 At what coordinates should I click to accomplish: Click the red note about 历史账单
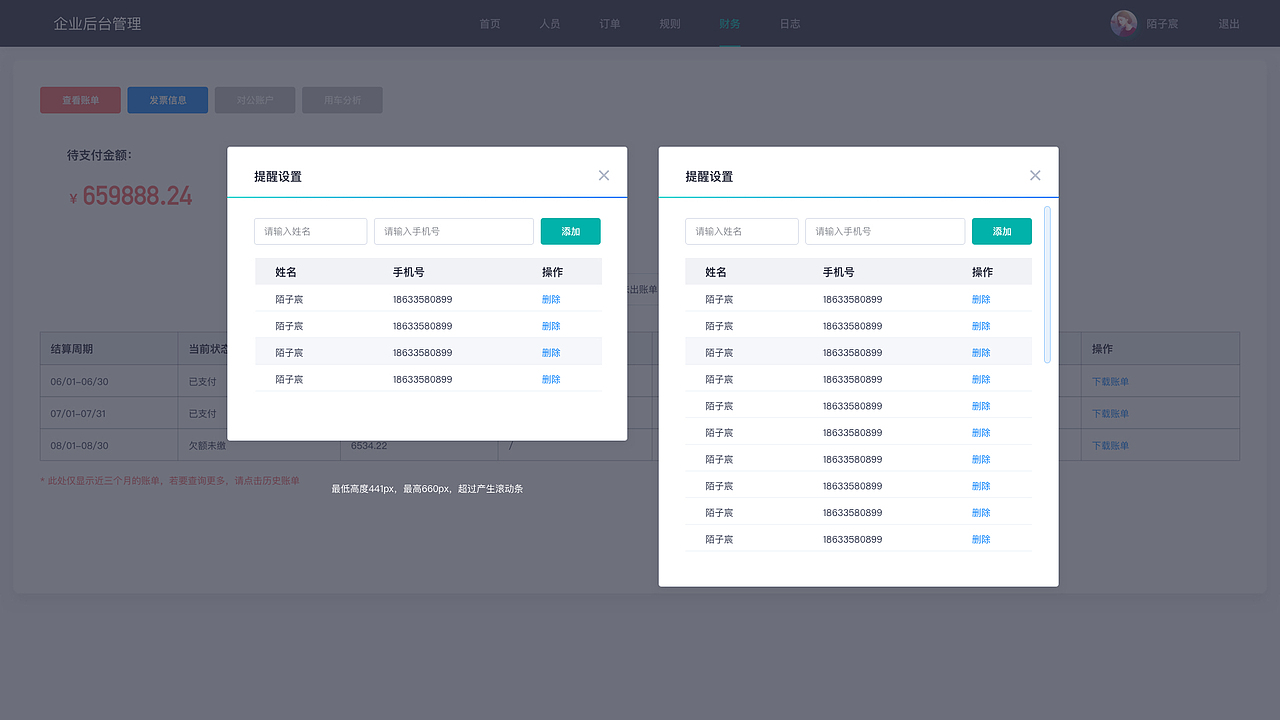point(170,481)
